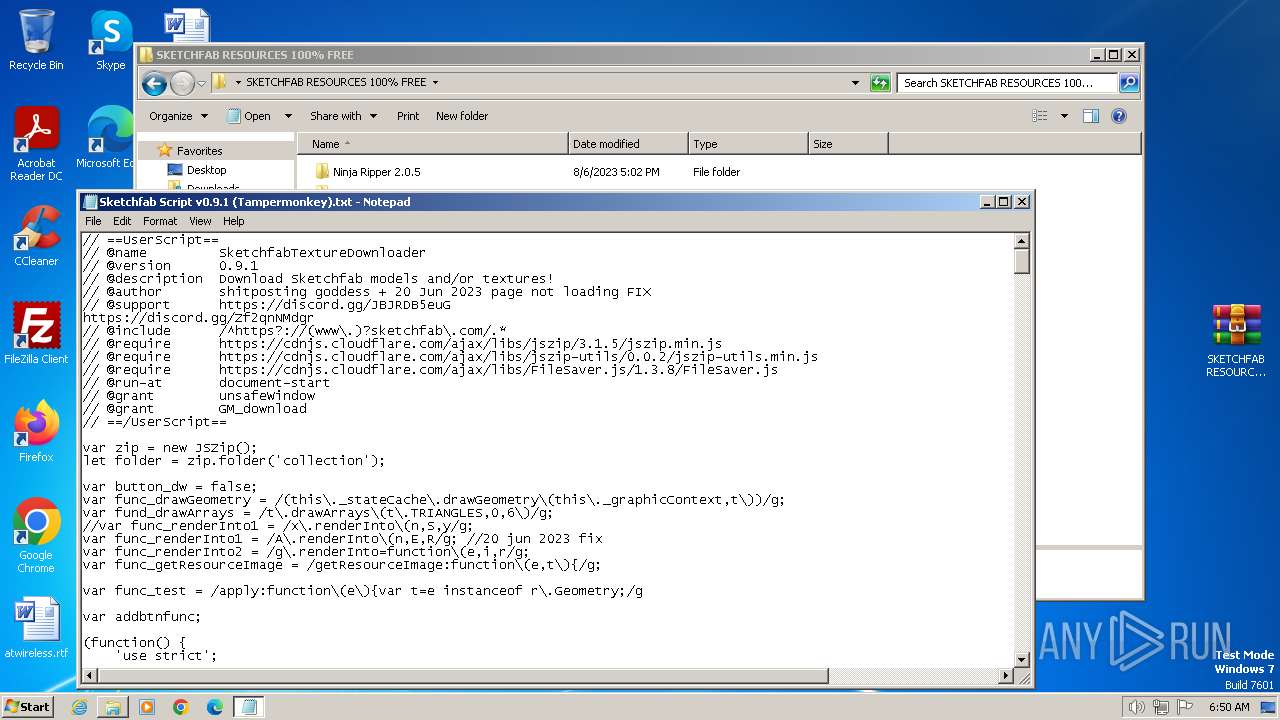Launch CCleaner from the desktop
Viewport: 1280px width, 720px height.
point(36,236)
